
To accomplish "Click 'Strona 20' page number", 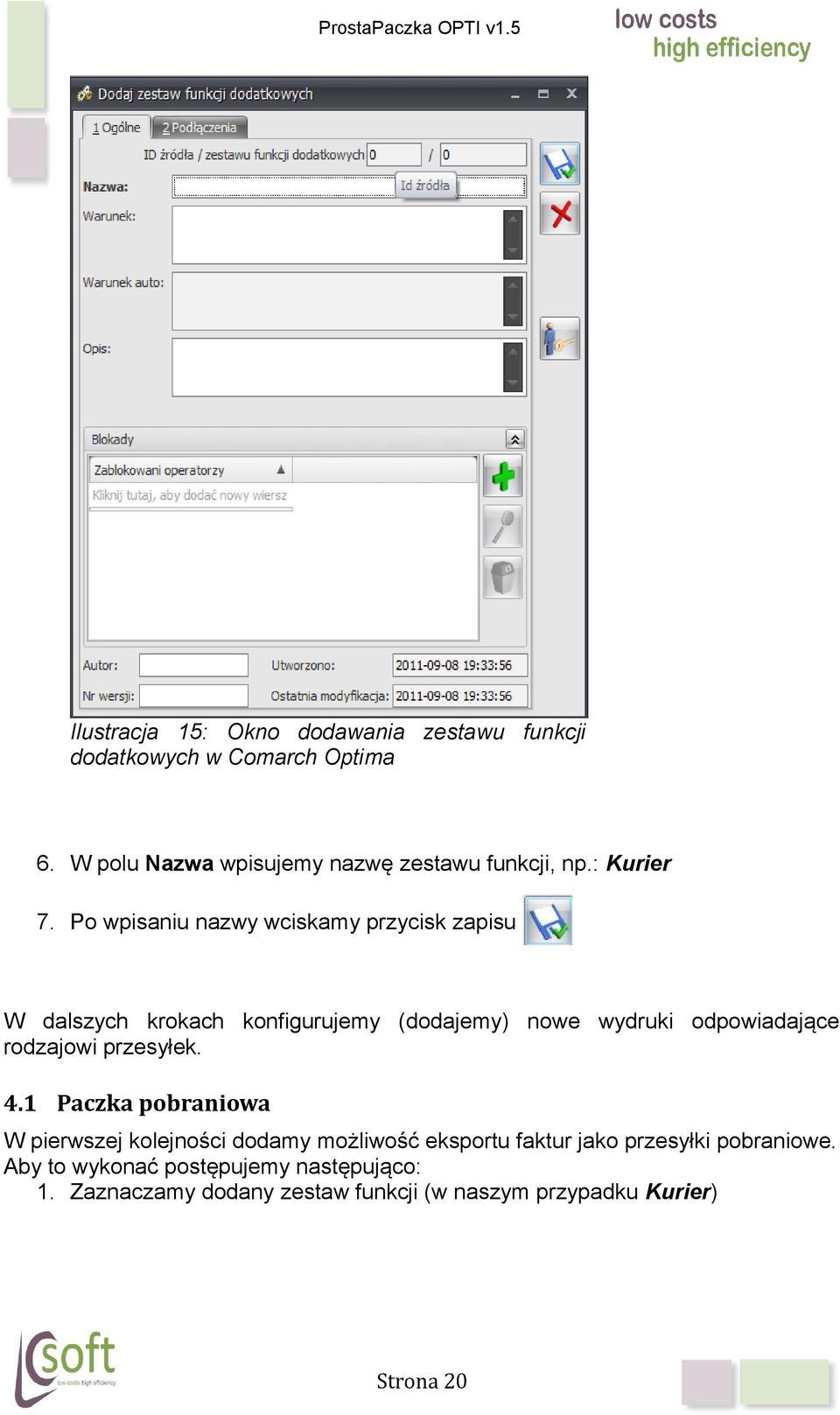I will 422,1381.
